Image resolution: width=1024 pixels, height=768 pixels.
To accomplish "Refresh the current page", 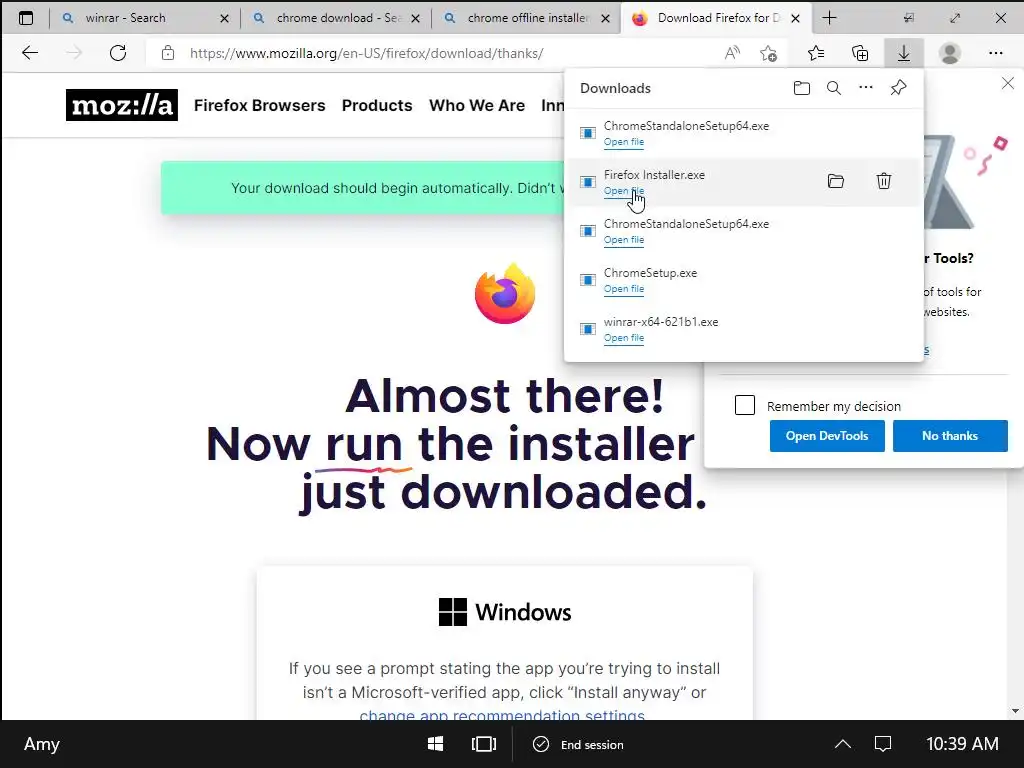I will point(118,53).
